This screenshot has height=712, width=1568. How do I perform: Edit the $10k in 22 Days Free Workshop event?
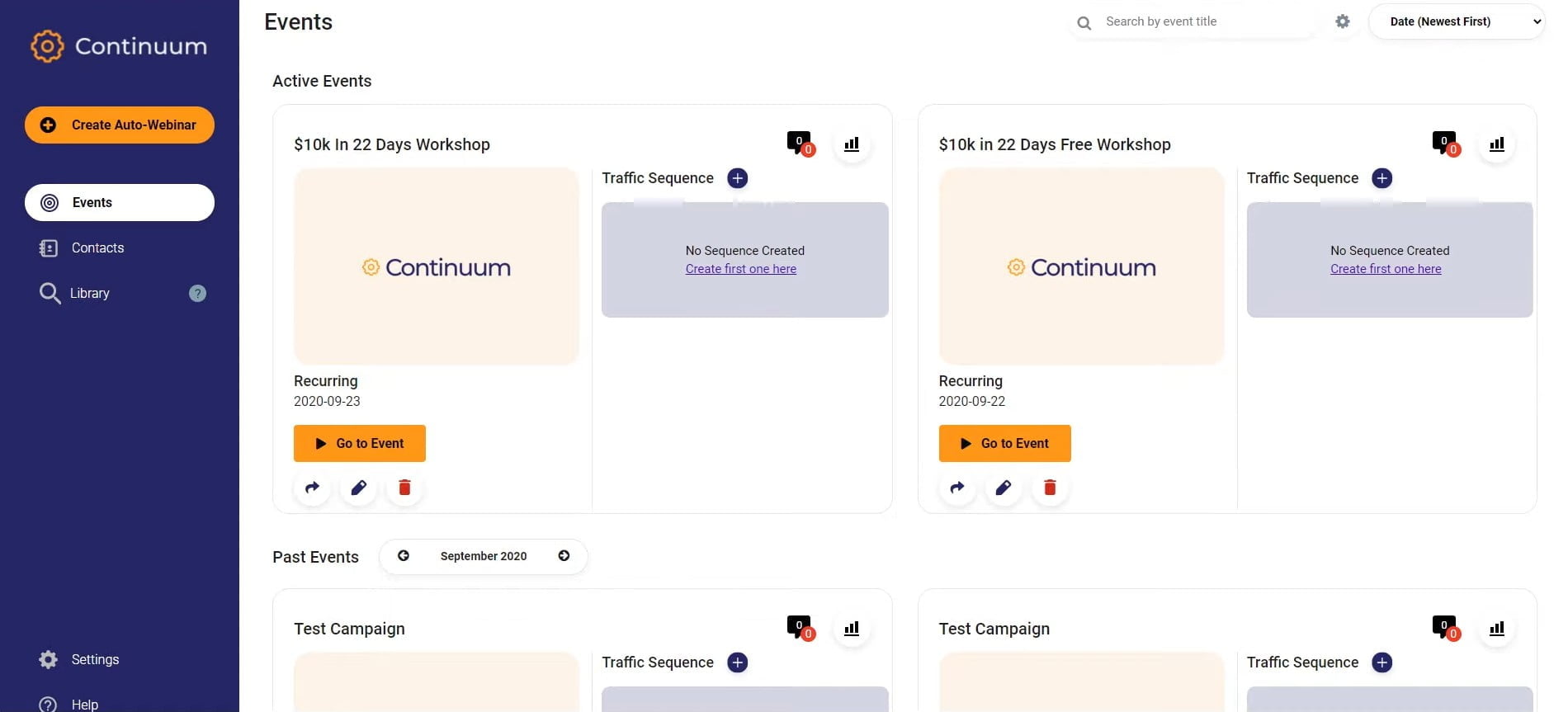pos(1004,488)
